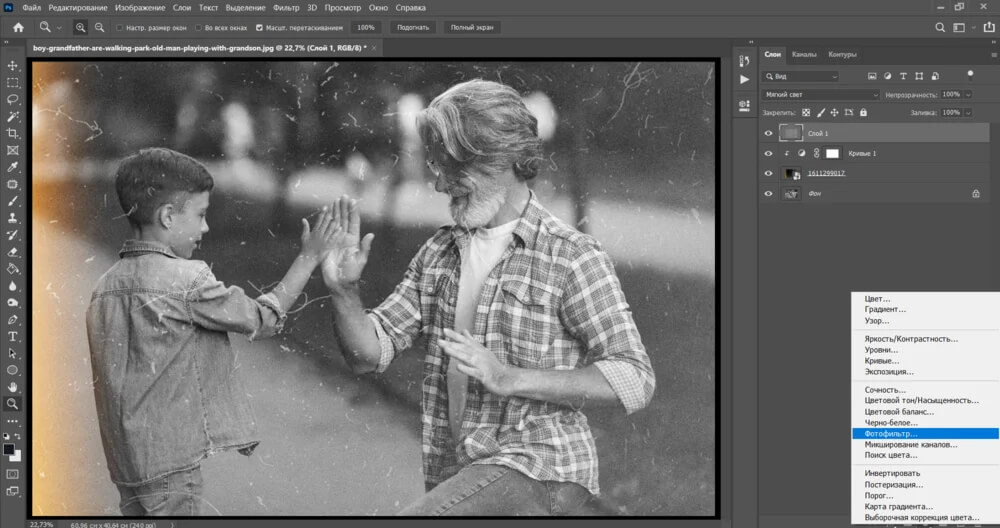
Task: Open the Вид layer filter dropdown
Action: [x=801, y=76]
